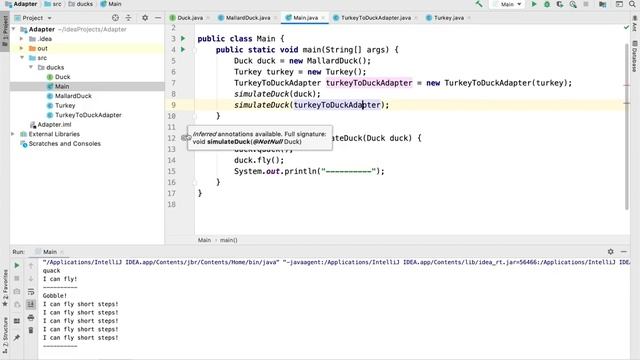Image resolution: width=640 pixels, height=360 pixels.
Task: Run Main from the top toolbar
Action: coord(533,4)
